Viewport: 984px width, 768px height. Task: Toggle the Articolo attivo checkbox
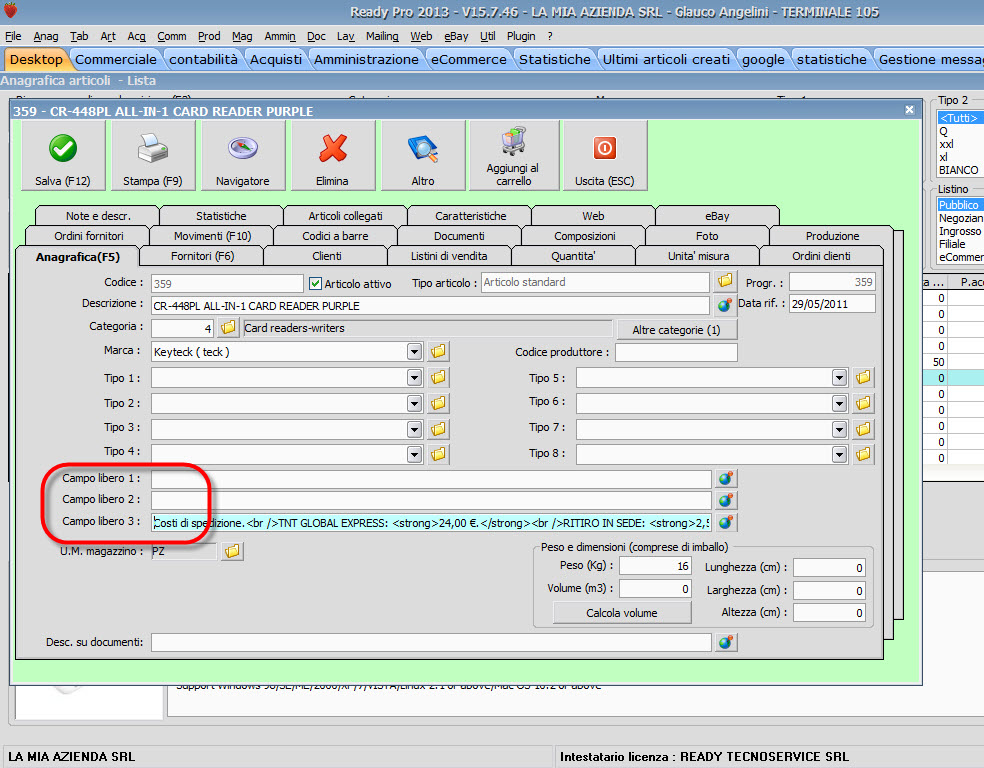pyautogui.click(x=315, y=284)
